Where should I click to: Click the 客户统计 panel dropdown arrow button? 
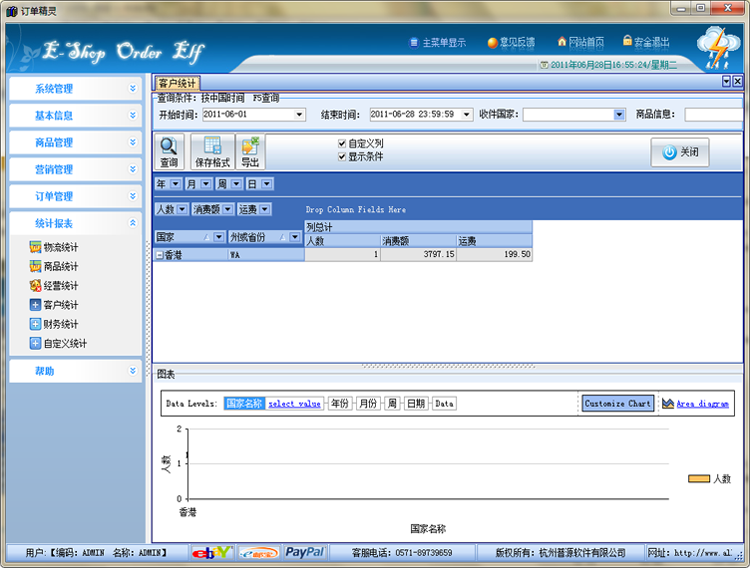726,81
